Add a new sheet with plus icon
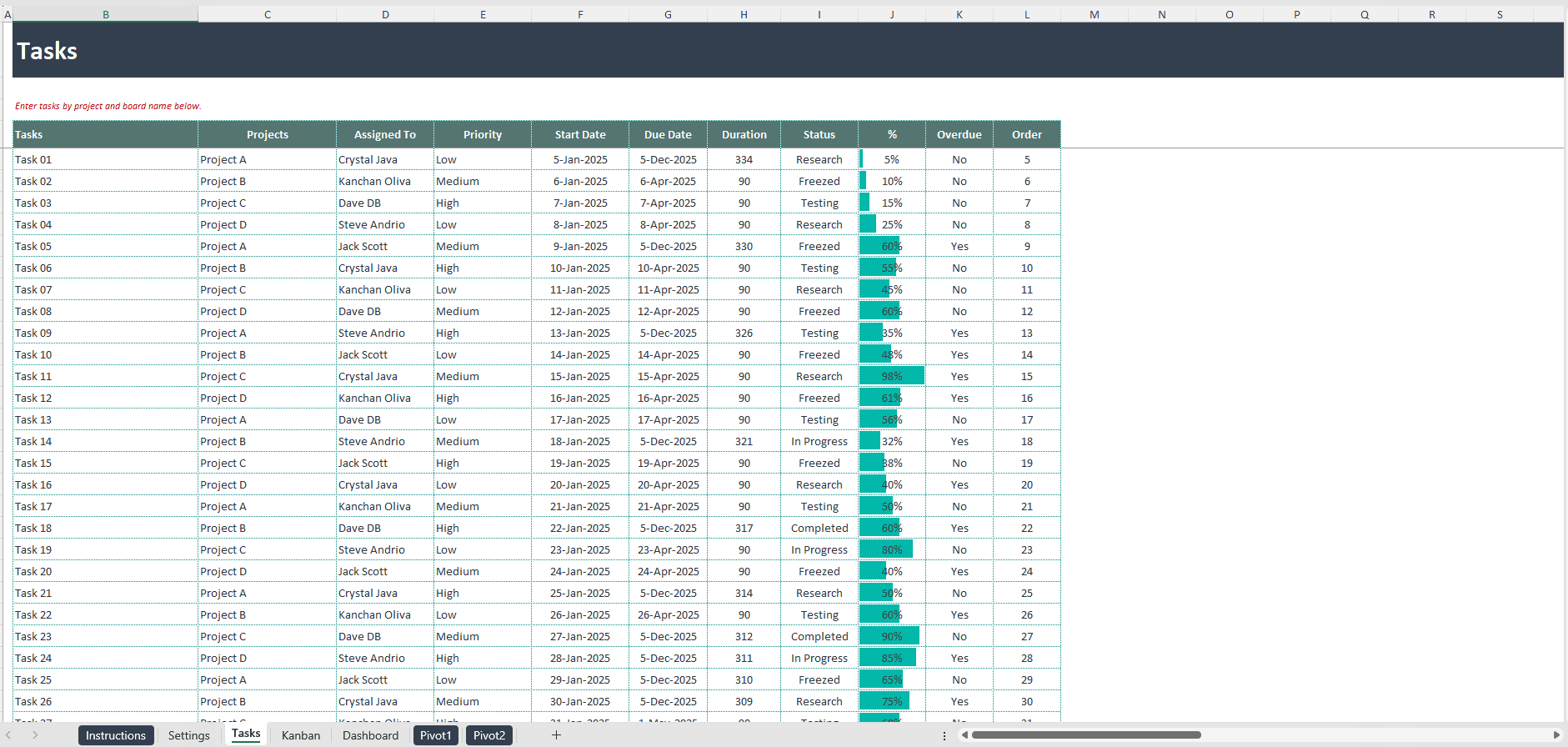This screenshot has width=1568, height=747. coord(556,734)
